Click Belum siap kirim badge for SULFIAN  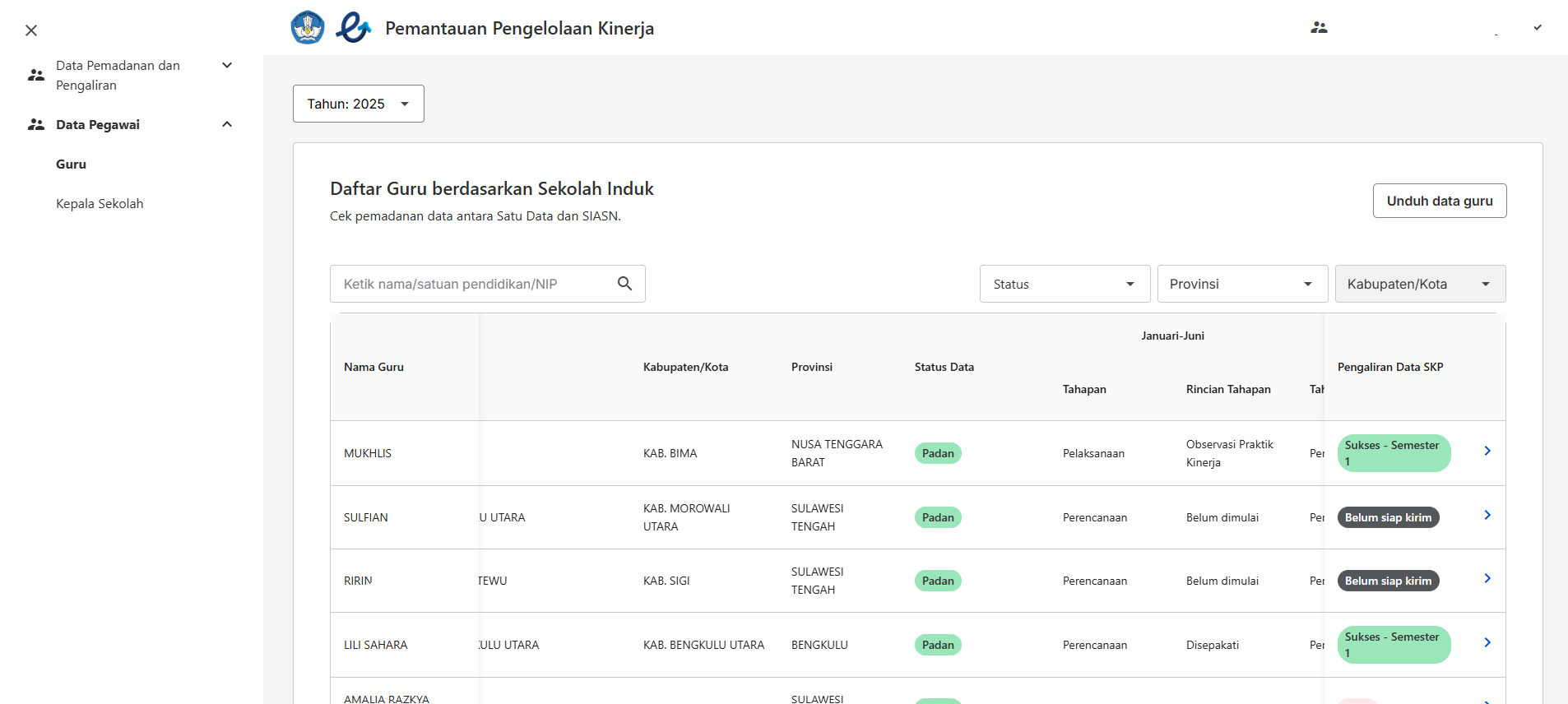click(x=1389, y=517)
